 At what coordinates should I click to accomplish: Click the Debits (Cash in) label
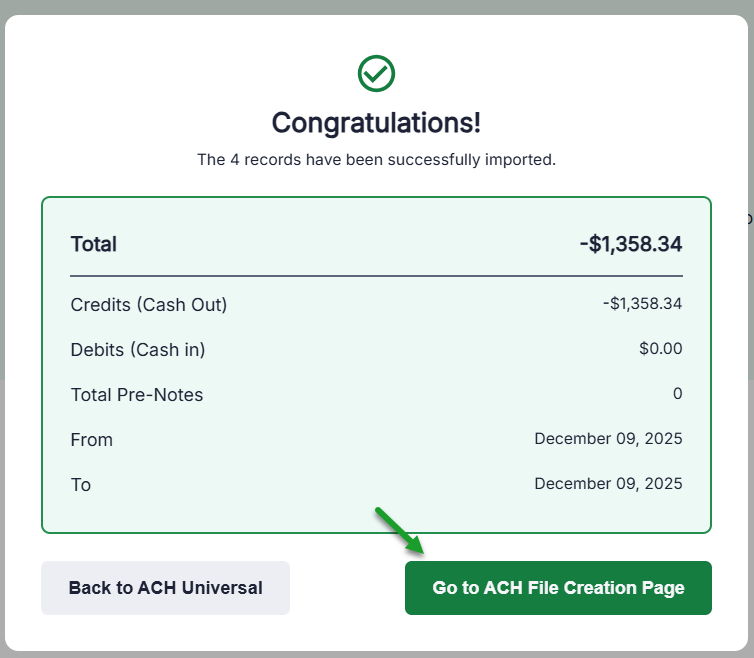[x=138, y=350]
